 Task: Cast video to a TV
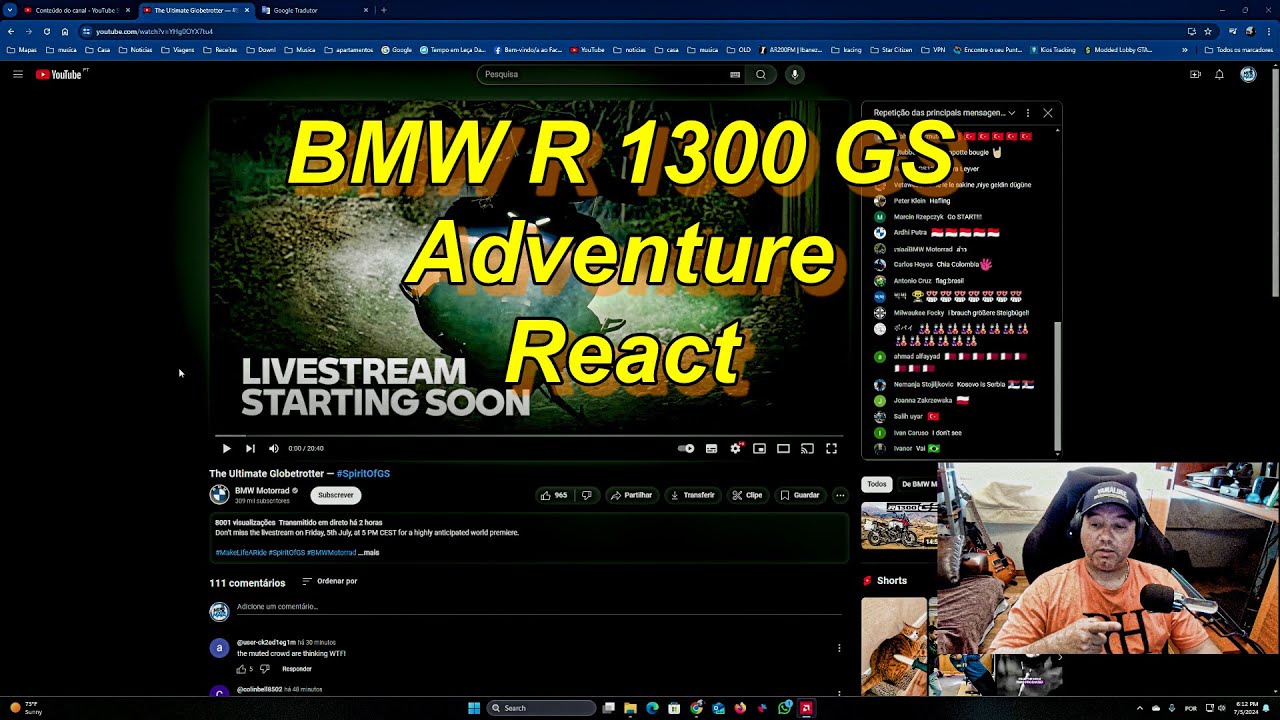point(807,448)
